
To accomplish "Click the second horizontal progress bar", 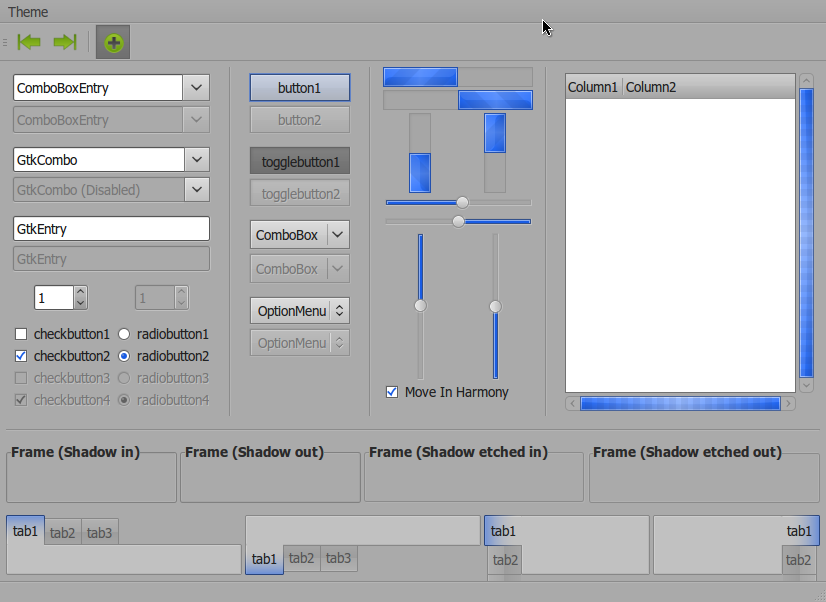I will [458, 100].
